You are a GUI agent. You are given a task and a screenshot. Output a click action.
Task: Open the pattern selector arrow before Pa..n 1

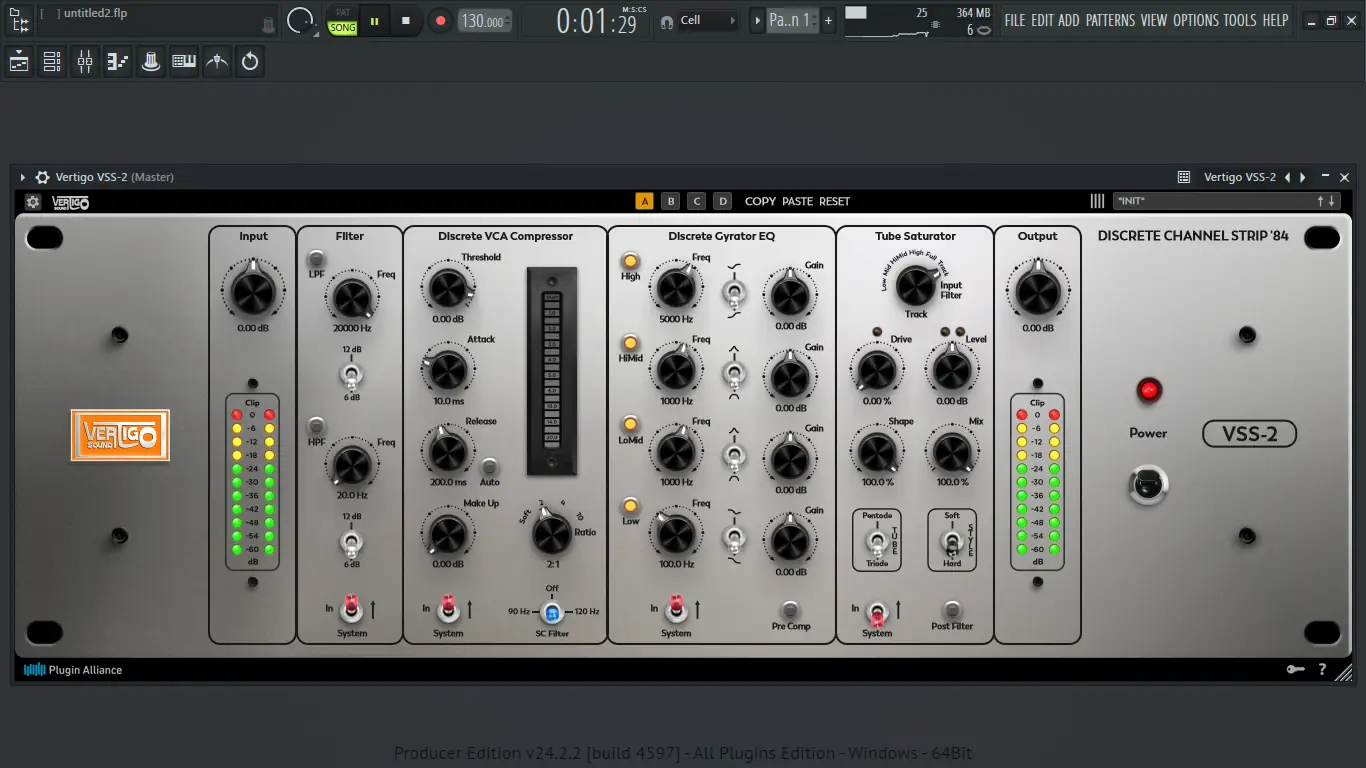coord(757,20)
